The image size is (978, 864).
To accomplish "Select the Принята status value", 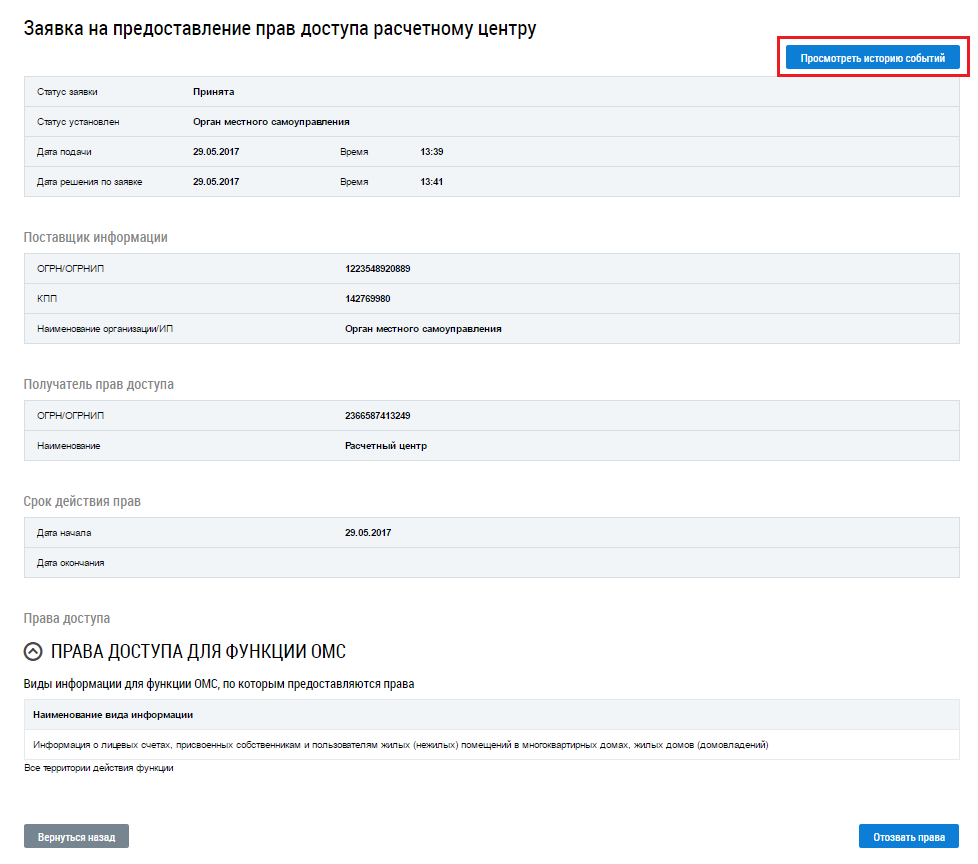I will click(213, 92).
